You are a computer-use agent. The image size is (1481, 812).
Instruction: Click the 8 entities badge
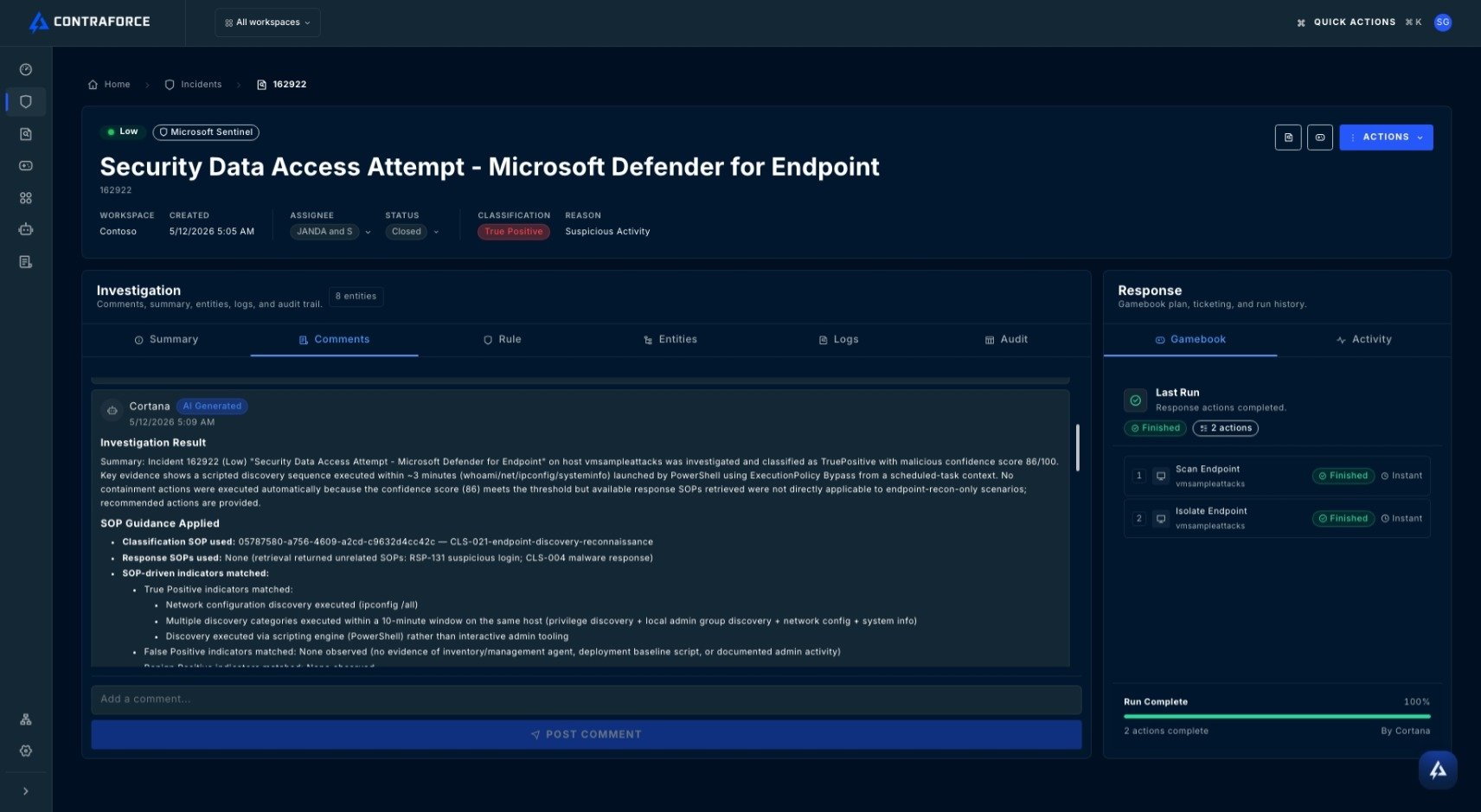pos(356,297)
